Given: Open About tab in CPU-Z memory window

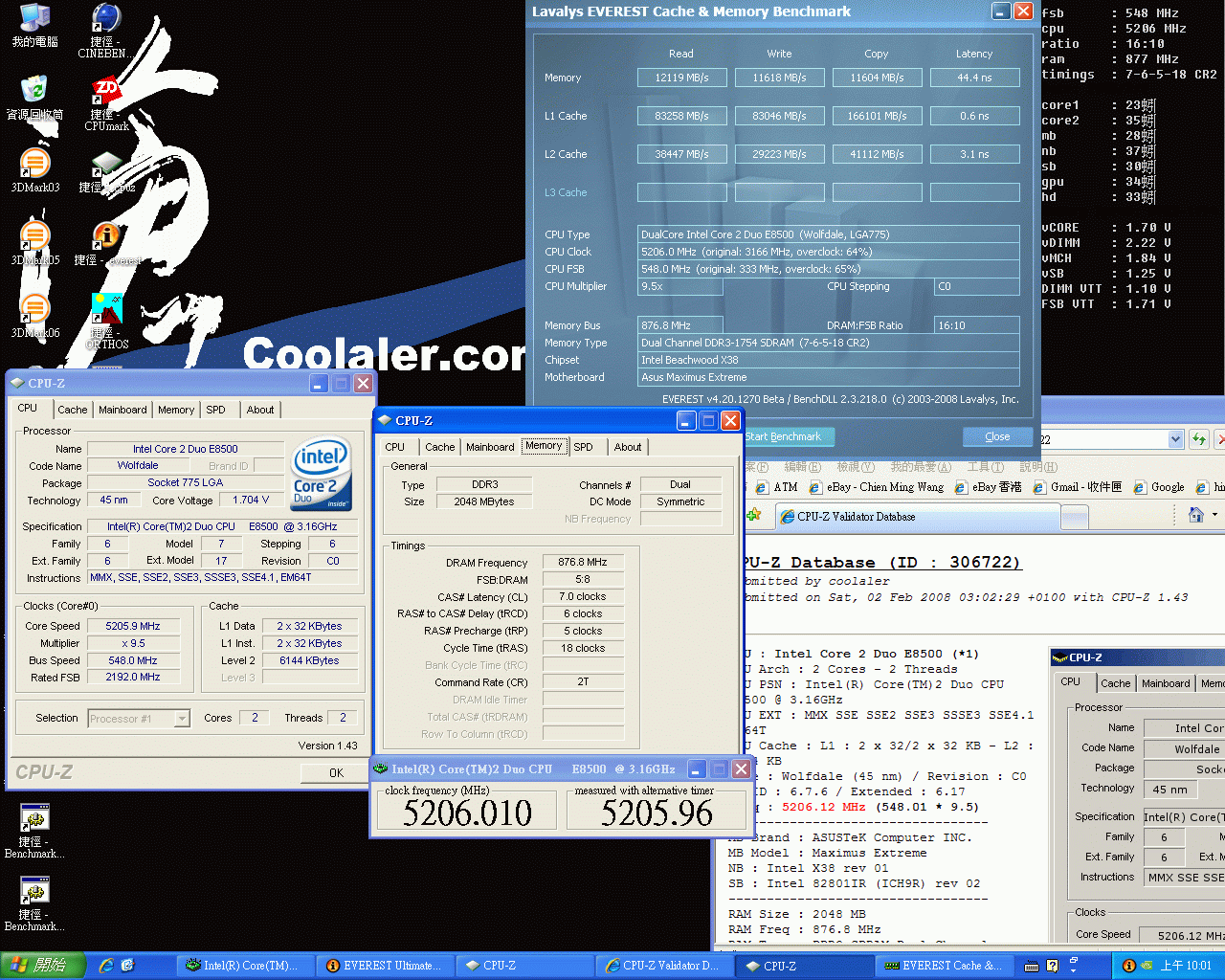Looking at the screenshot, I should click(x=628, y=447).
